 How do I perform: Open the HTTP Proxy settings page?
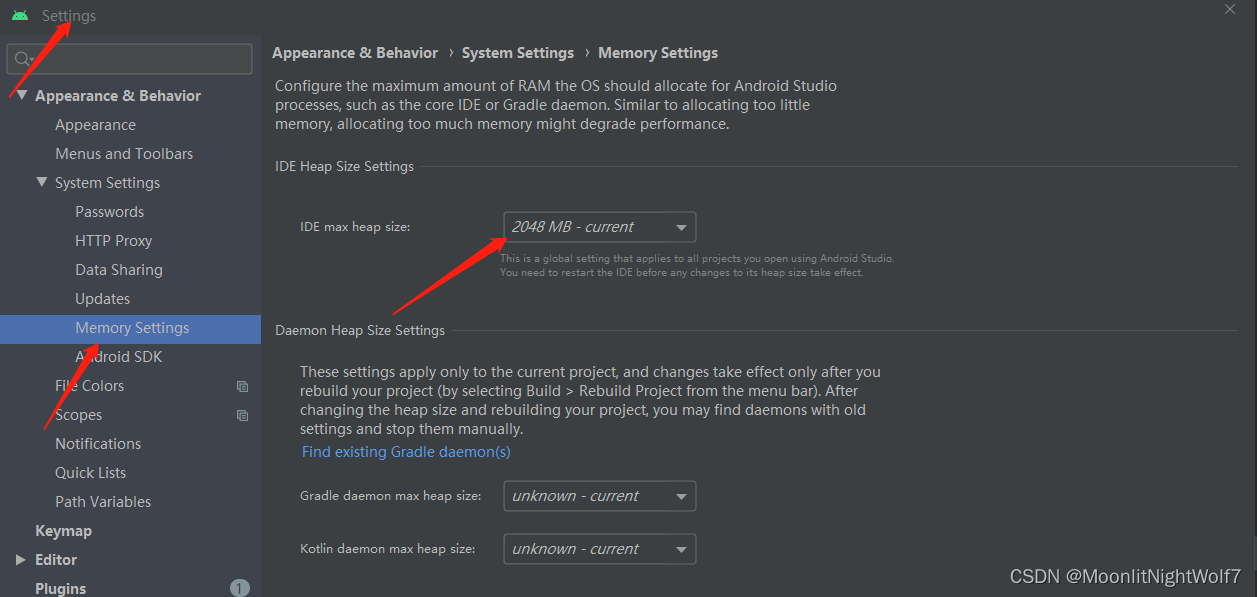coord(113,241)
